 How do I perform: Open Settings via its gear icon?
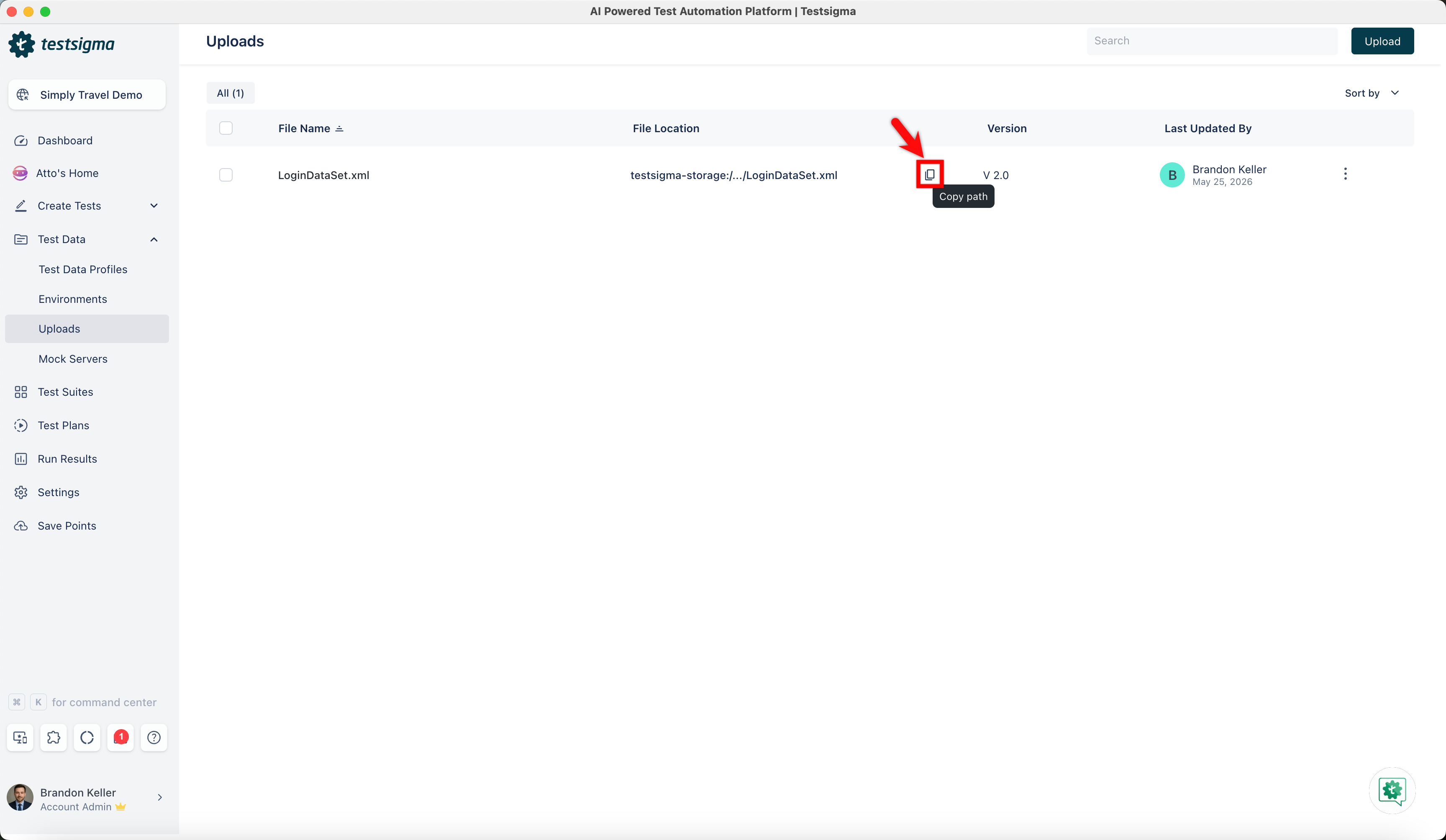pos(21,492)
